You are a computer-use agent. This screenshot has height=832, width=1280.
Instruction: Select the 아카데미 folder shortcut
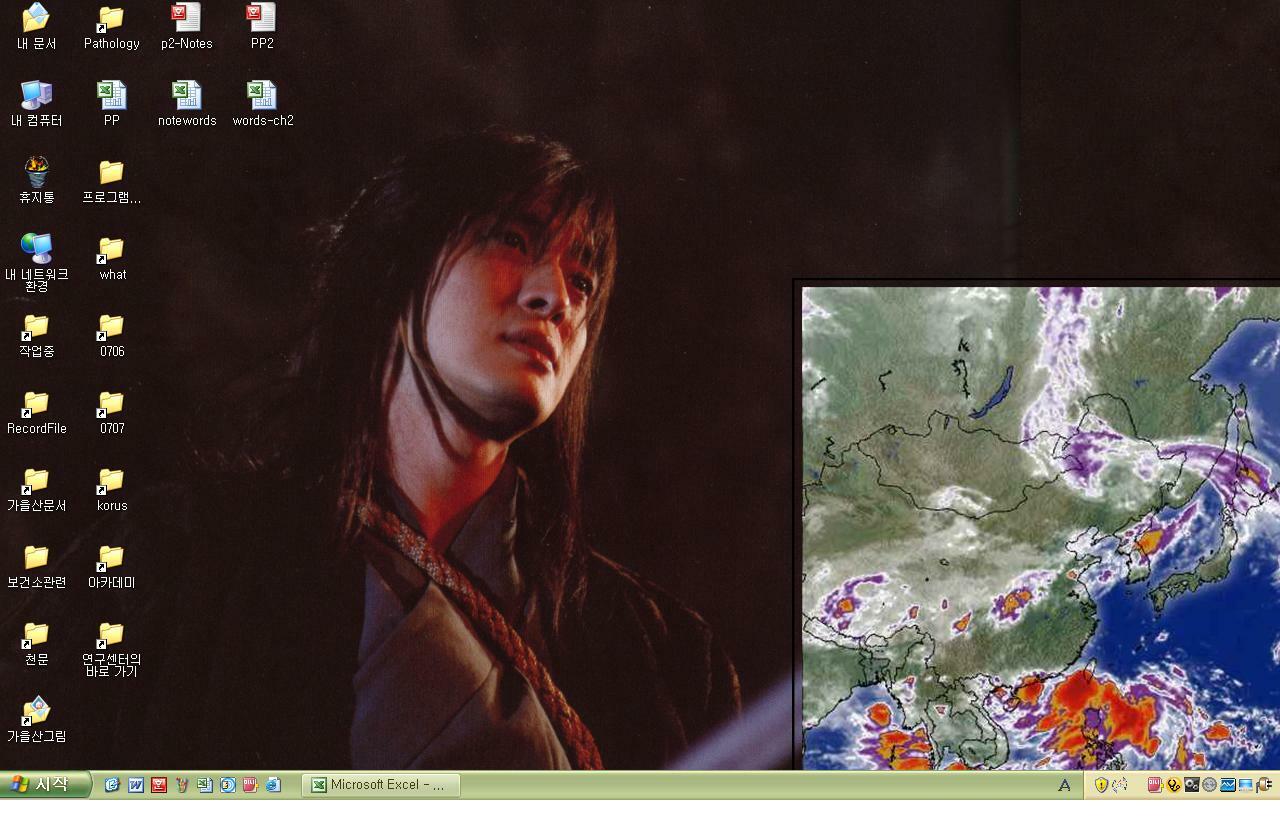[112, 566]
